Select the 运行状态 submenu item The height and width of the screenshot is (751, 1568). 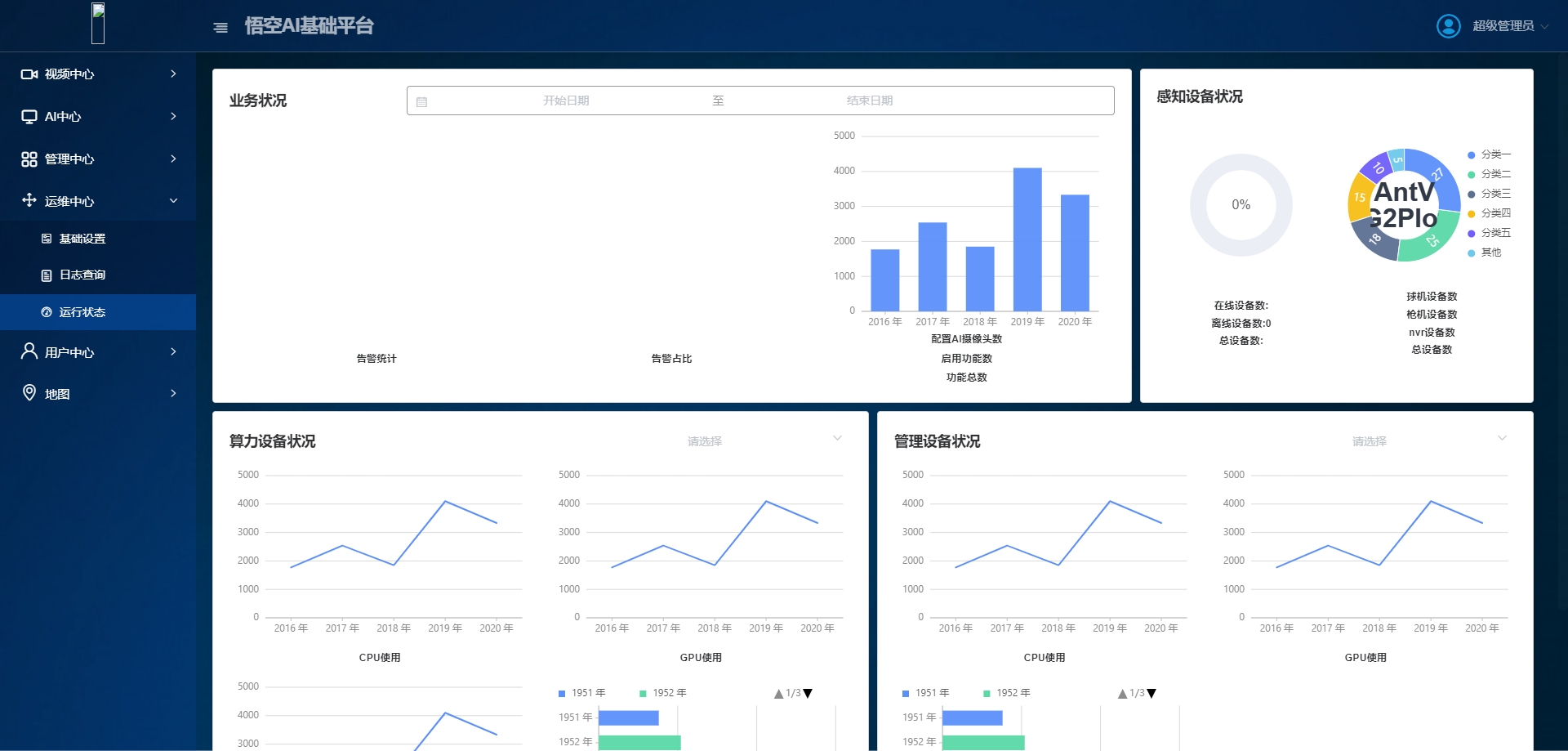click(x=98, y=312)
